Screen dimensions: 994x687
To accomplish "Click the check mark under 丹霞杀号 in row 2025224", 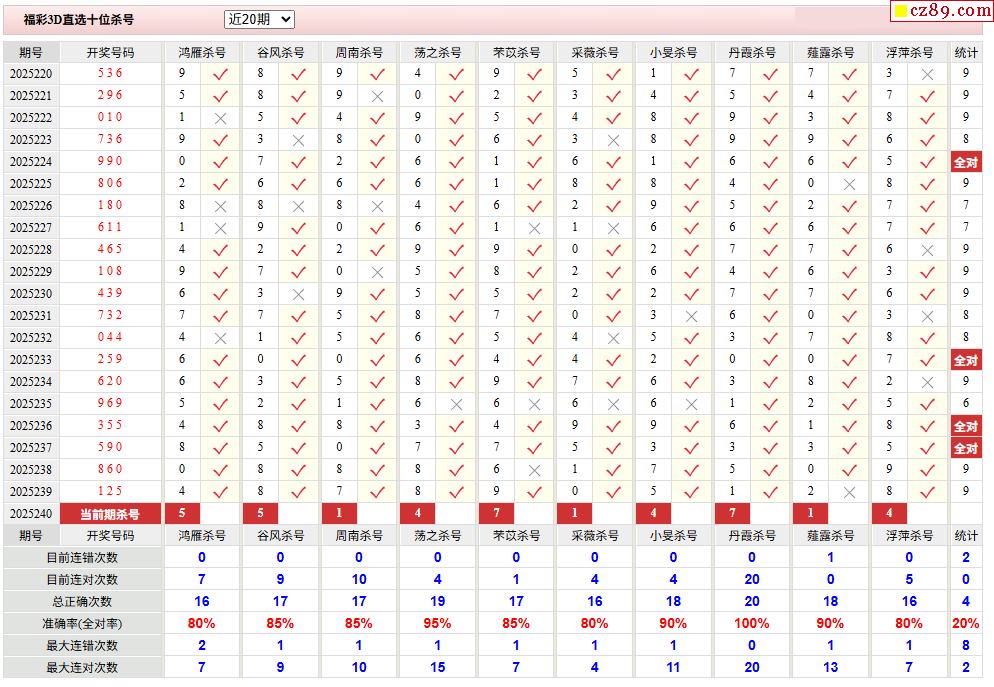I will pyautogui.click(x=770, y=163).
